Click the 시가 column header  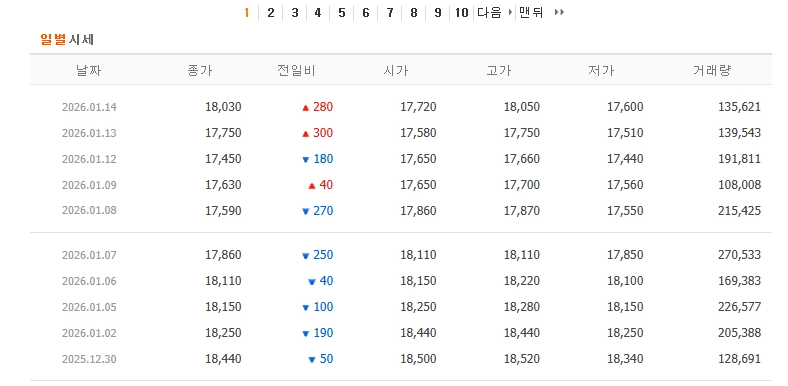pyautogui.click(x=395, y=70)
